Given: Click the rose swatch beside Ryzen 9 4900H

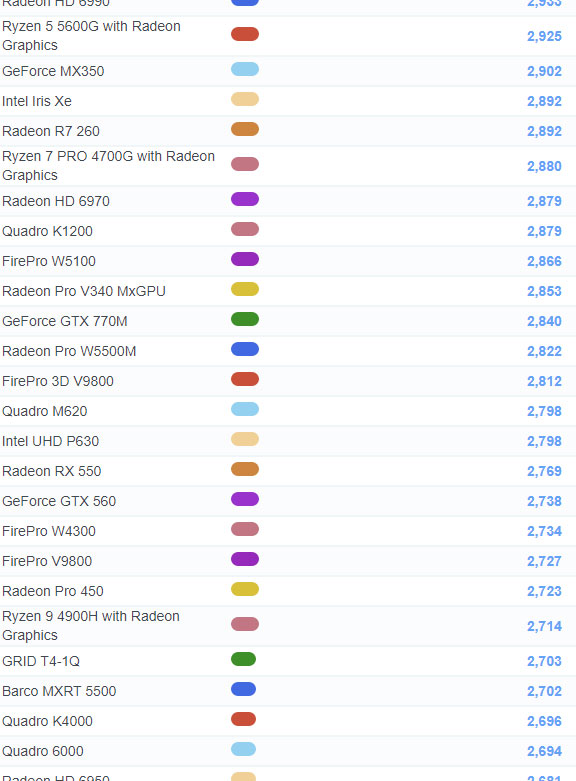Looking at the screenshot, I should [x=245, y=624].
